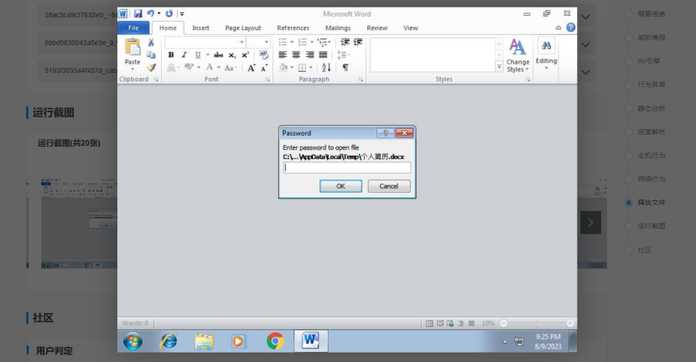The image size is (696, 362).
Task: Switch to the View tab
Action: pyautogui.click(x=411, y=28)
